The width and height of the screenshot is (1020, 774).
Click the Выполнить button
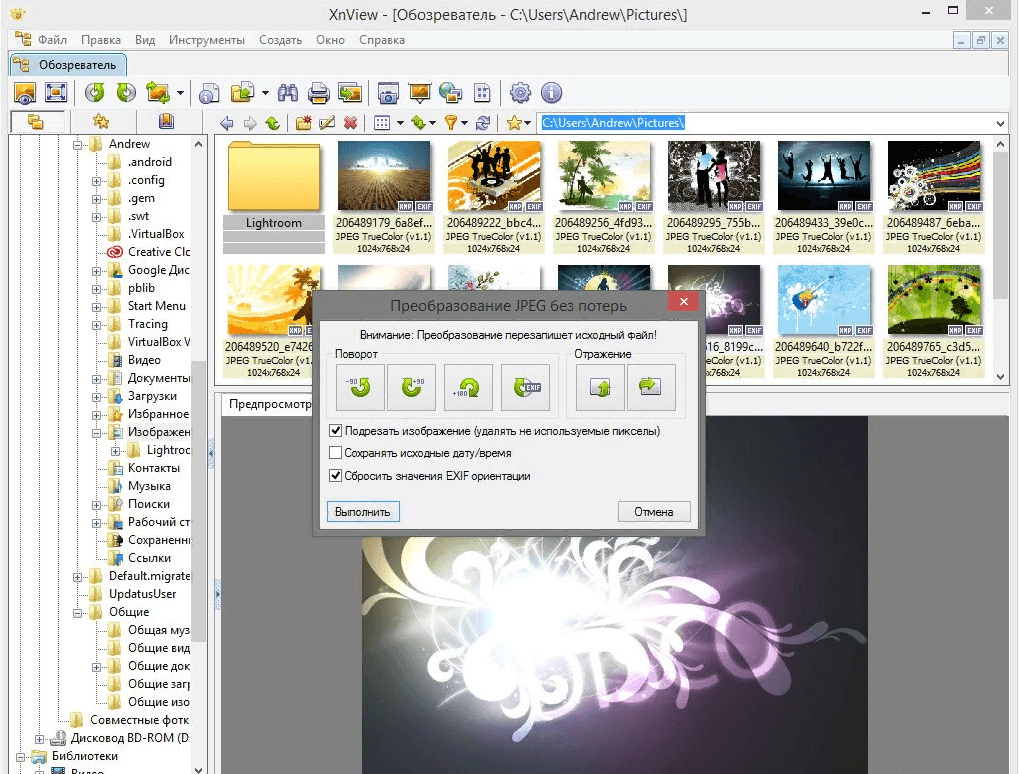[x=363, y=511]
